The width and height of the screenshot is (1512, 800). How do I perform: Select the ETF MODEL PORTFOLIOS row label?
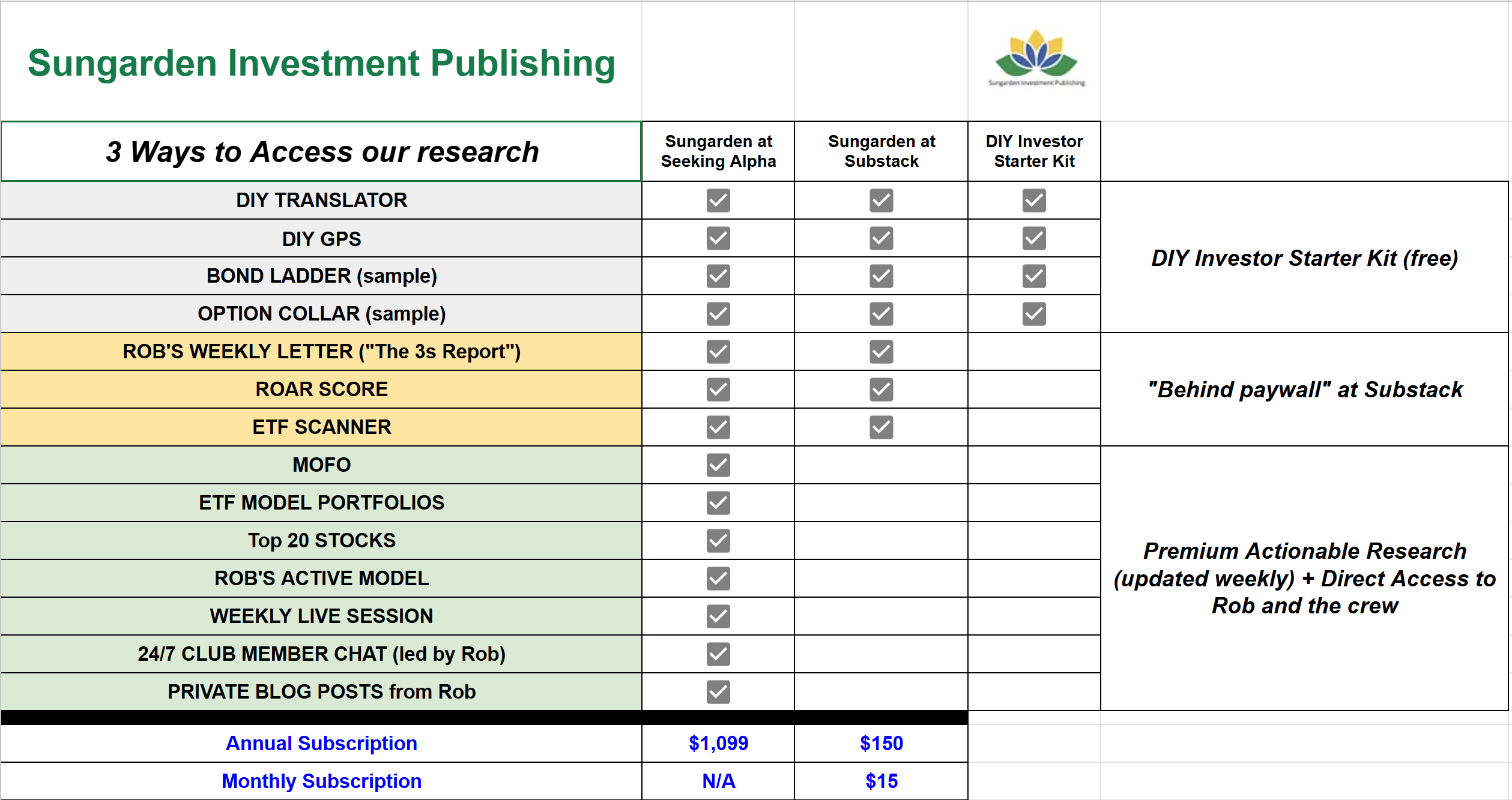point(321,503)
